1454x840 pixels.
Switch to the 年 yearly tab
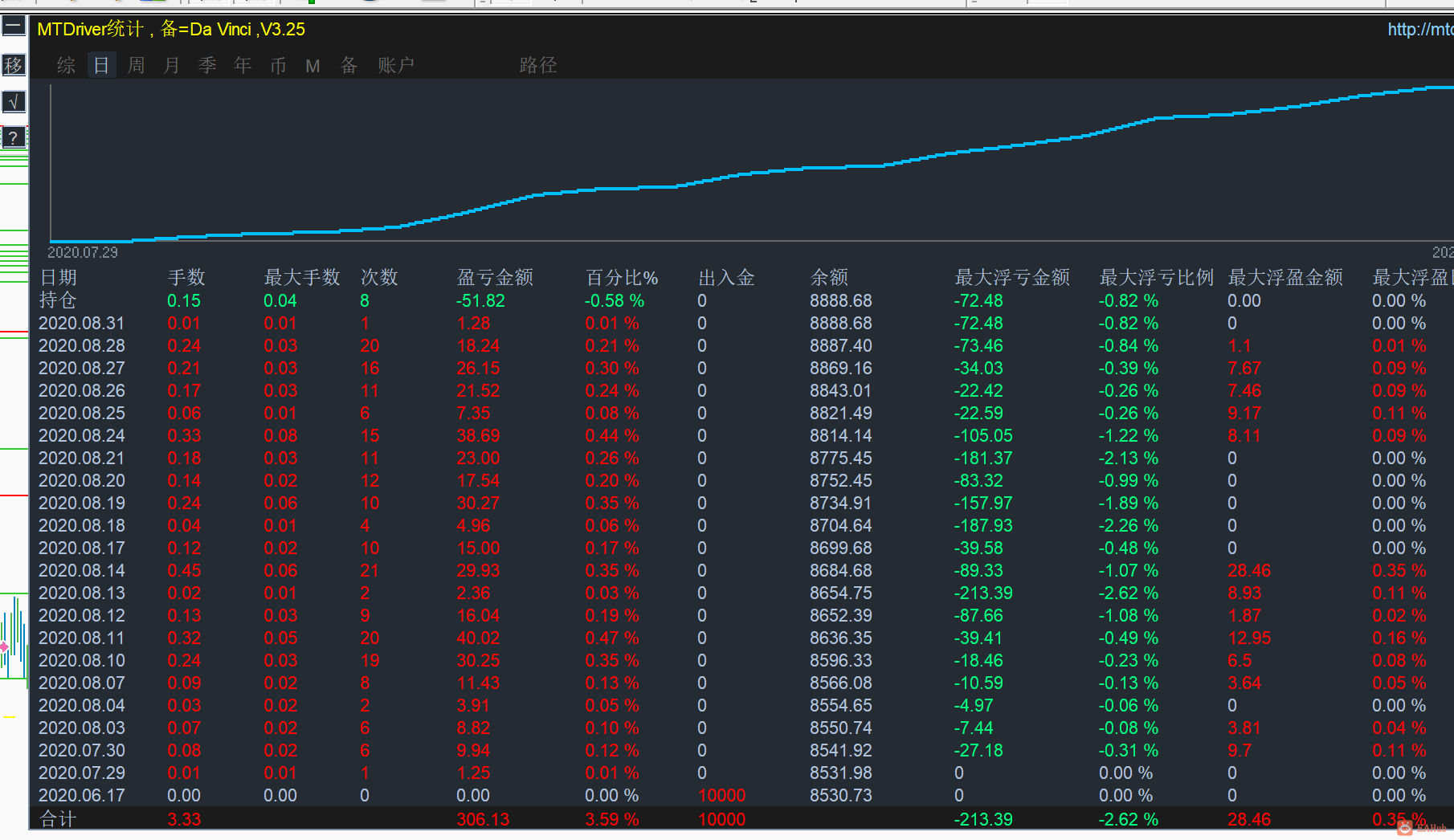(x=243, y=65)
